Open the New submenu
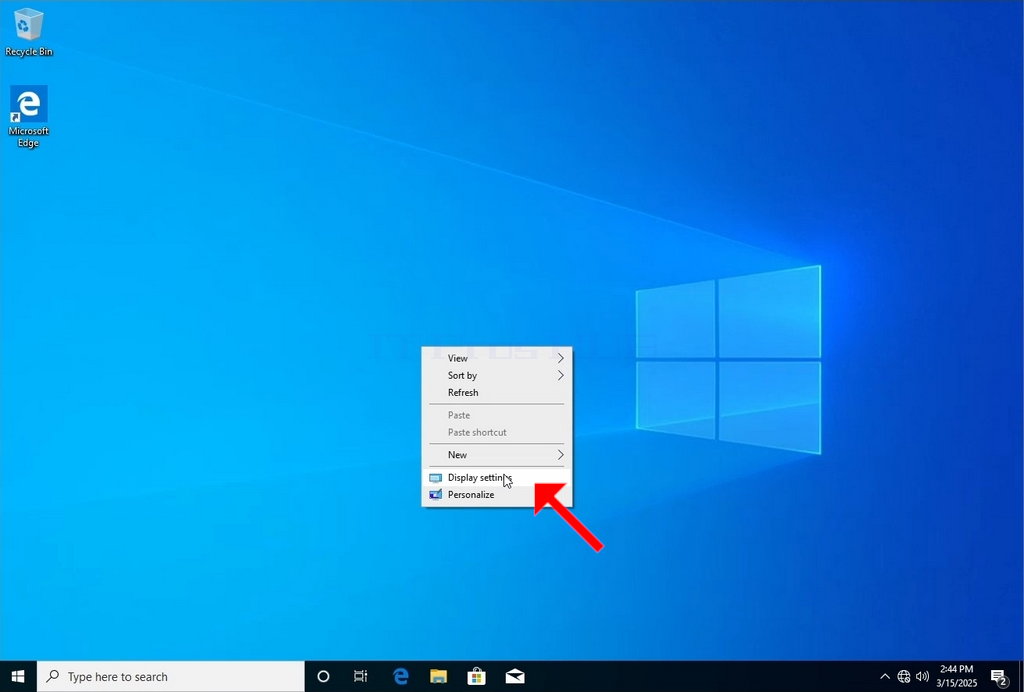Image resolution: width=1024 pixels, height=692 pixels. [497, 454]
